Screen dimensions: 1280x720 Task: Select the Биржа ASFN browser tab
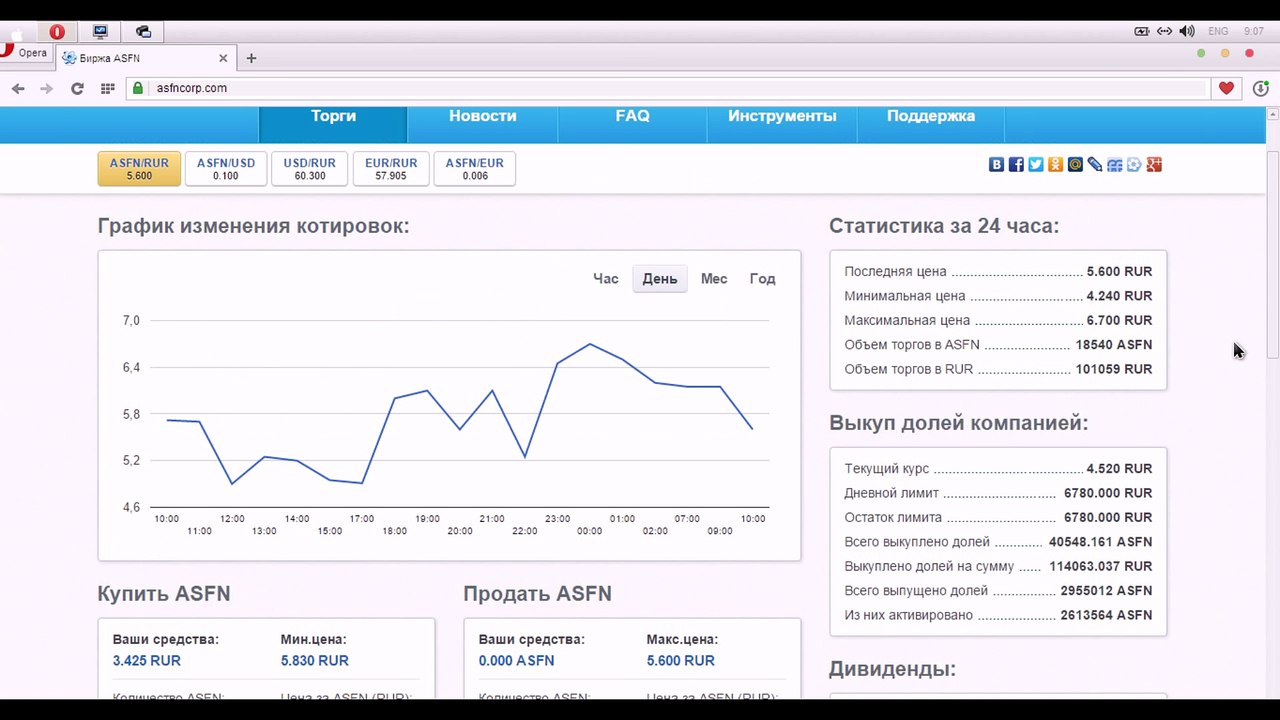pos(145,58)
